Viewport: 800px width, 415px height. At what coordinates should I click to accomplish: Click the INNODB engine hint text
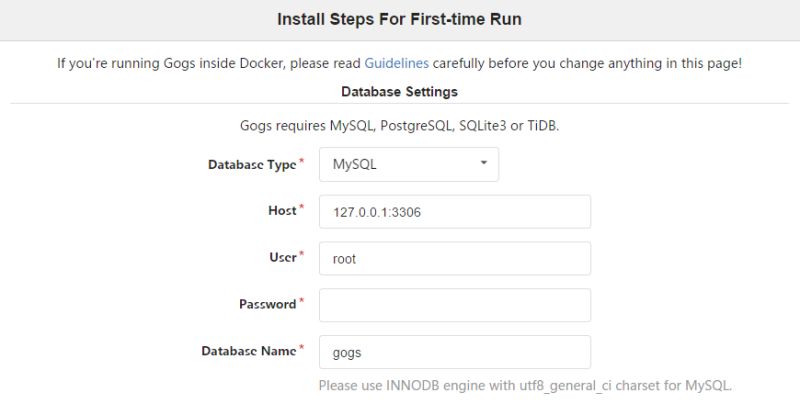(525, 385)
